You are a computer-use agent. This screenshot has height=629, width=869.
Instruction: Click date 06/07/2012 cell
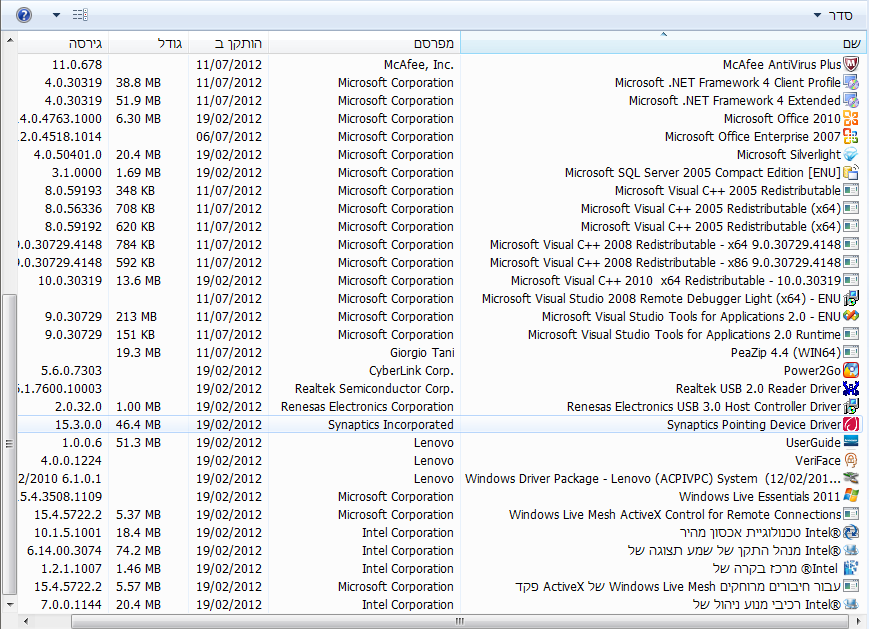229,136
